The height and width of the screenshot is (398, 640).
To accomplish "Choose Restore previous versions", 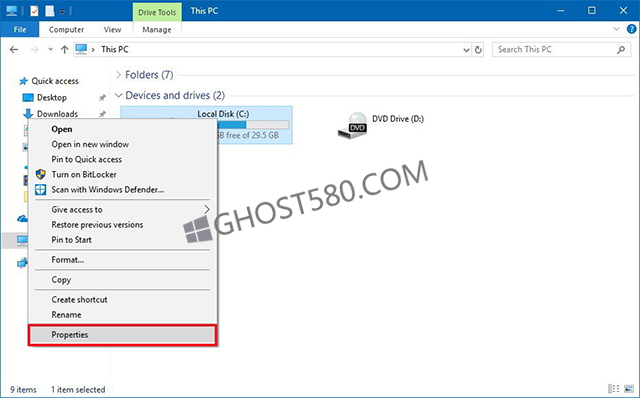I will [x=122, y=225].
